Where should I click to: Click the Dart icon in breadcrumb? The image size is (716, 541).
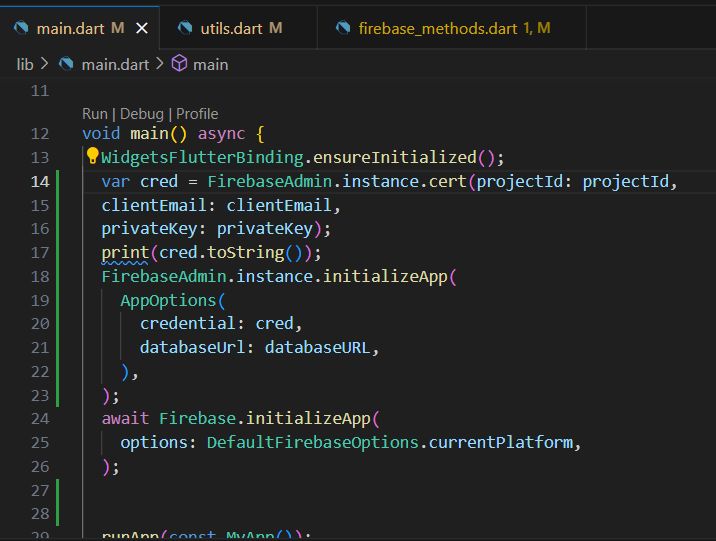[x=66, y=63]
